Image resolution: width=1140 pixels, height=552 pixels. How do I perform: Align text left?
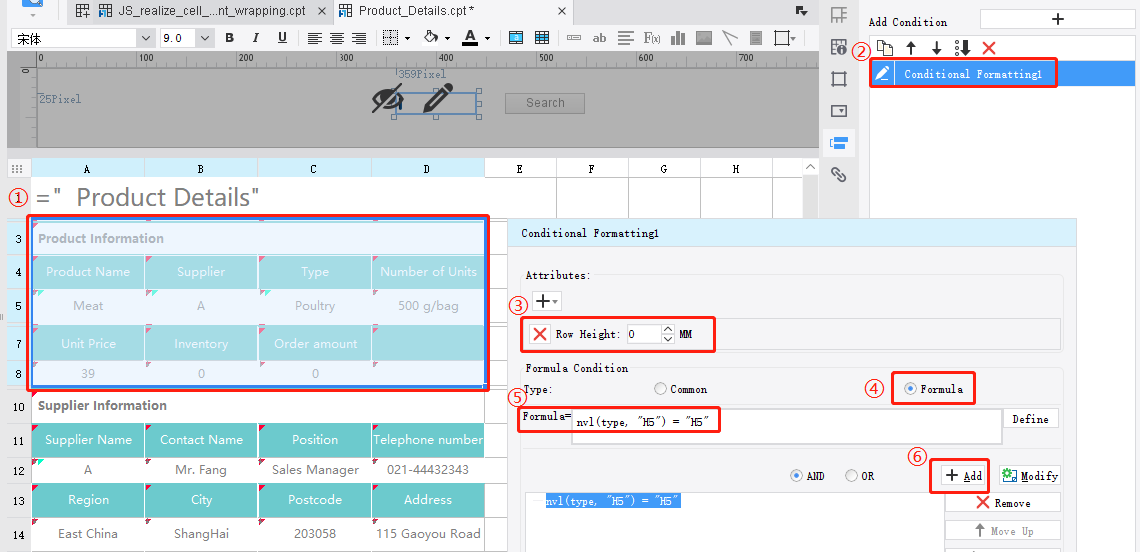(314, 38)
